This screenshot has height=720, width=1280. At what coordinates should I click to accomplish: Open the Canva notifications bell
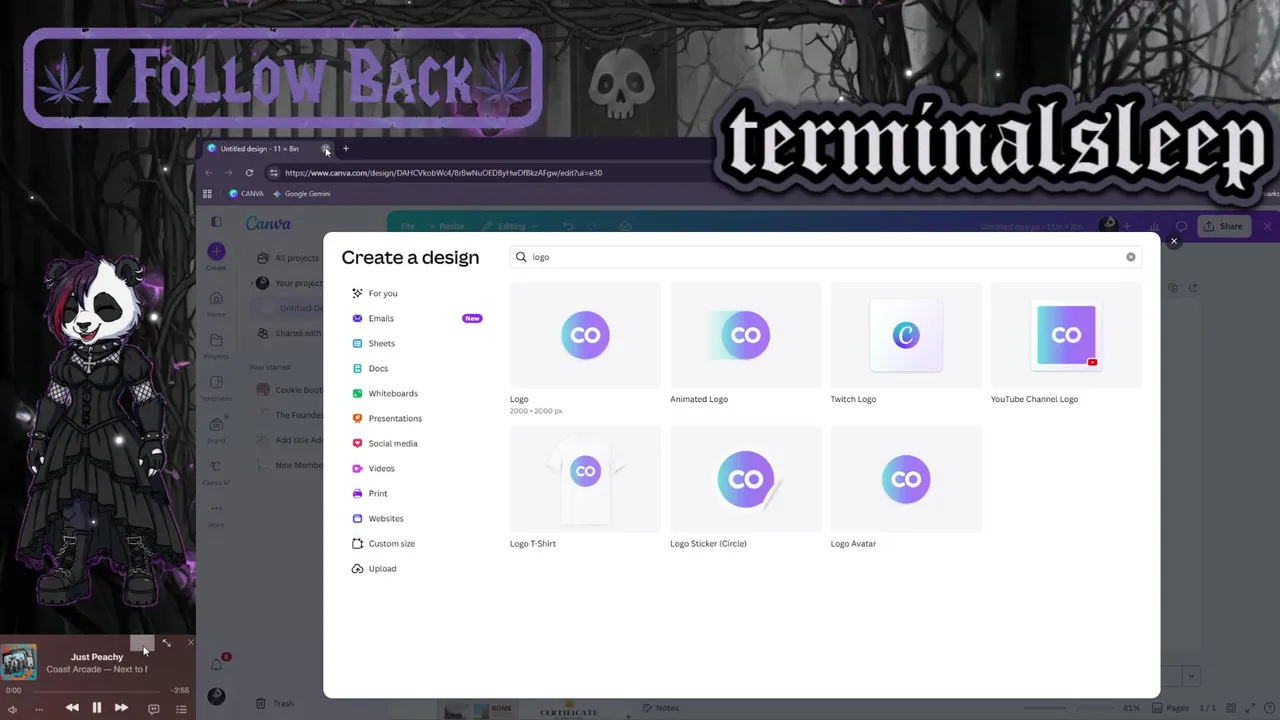pyautogui.click(x=216, y=664)
